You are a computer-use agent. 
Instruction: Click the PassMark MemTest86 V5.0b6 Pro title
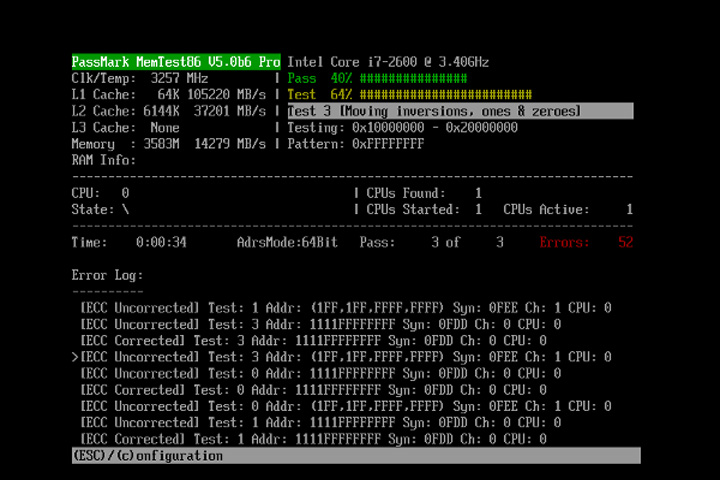[176, 62]
